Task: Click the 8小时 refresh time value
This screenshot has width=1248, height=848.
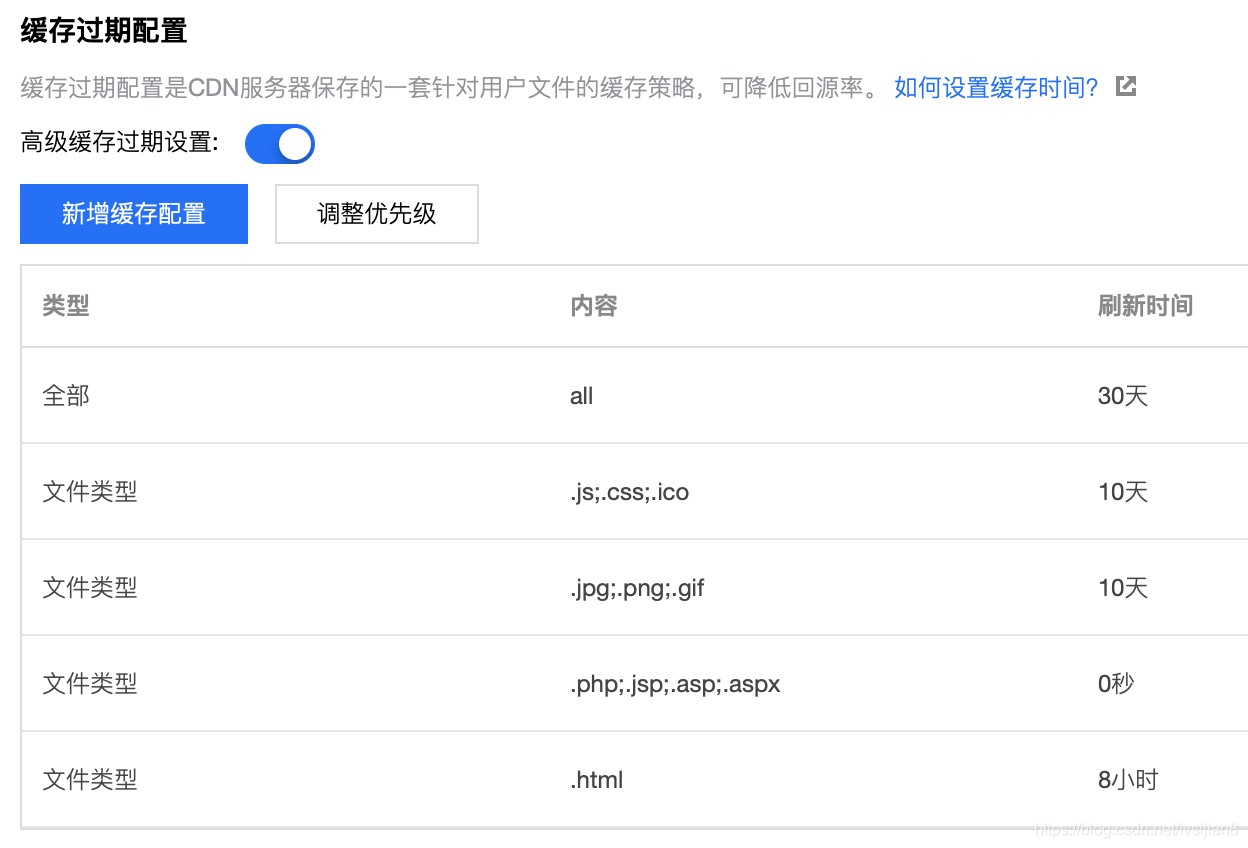Action: tap(1128, 780)
